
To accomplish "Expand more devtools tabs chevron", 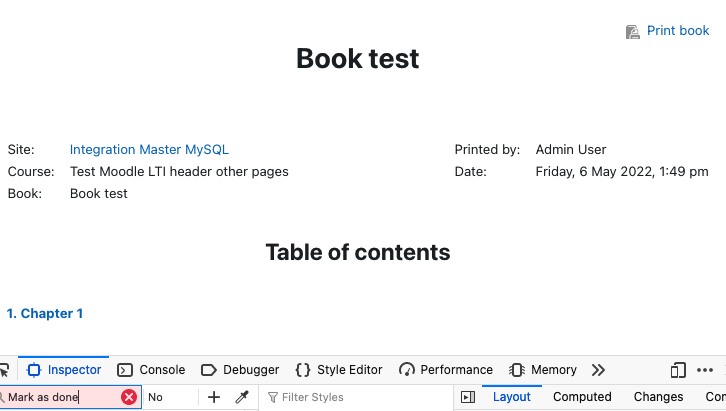I will (x=598, y=370).
